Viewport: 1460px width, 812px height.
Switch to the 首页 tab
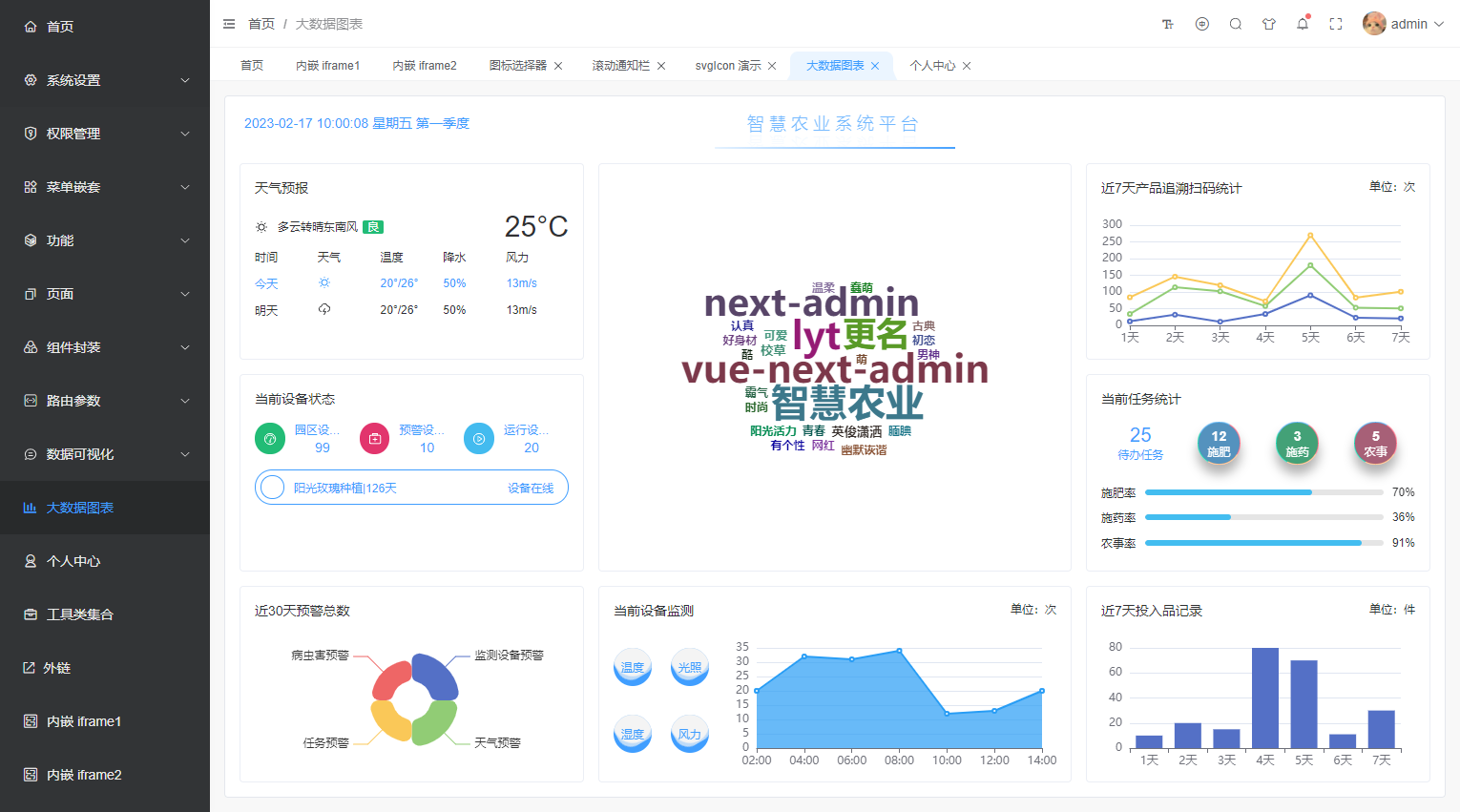tap(252, 66)
